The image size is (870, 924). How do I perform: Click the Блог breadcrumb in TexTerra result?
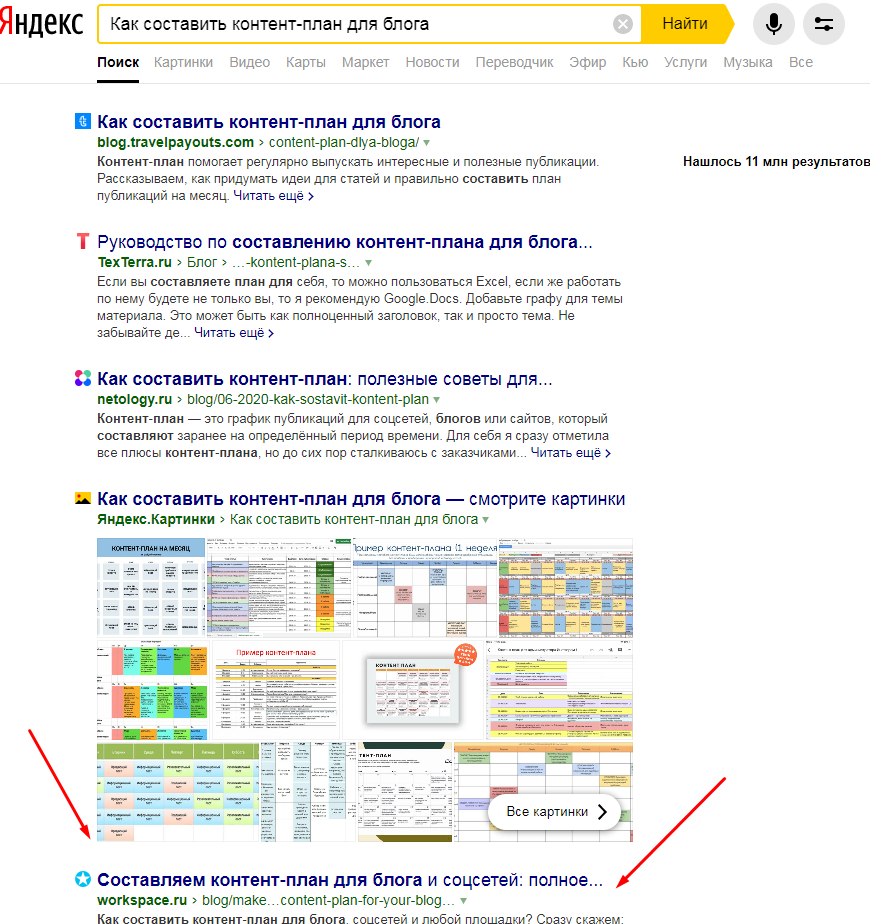(x=202, y=262)
